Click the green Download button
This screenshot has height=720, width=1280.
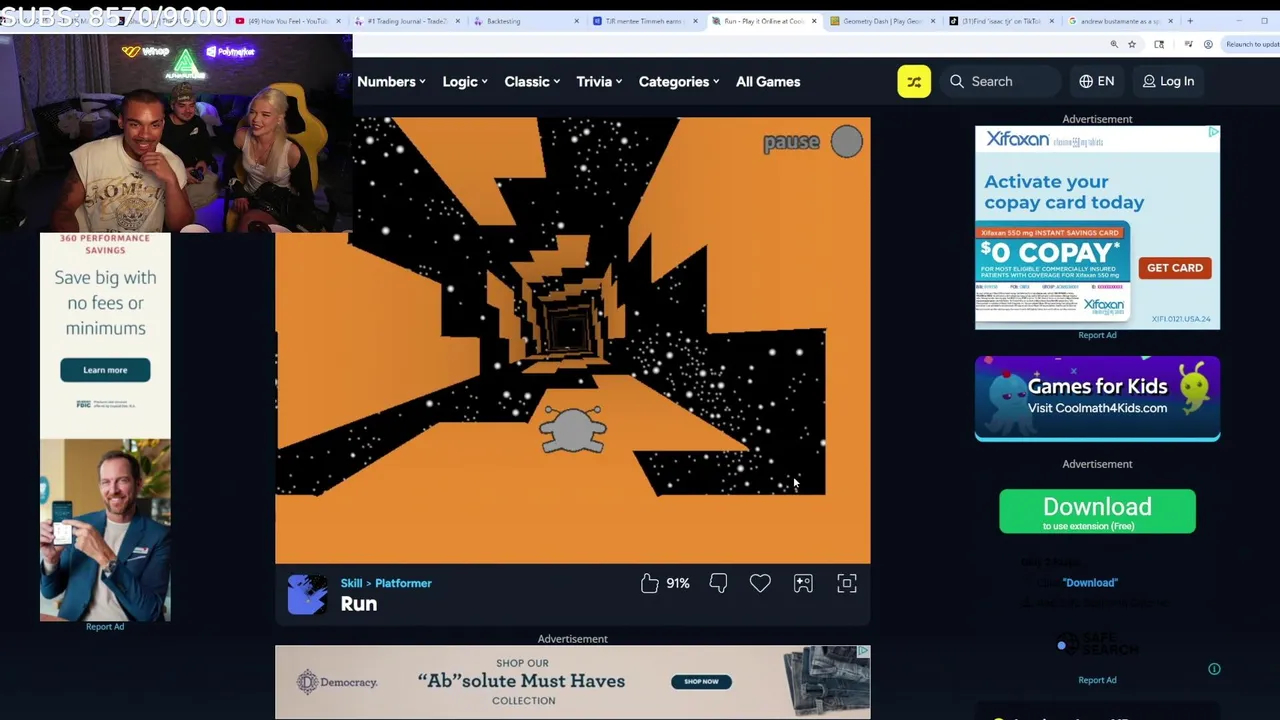coord(1097,511)
